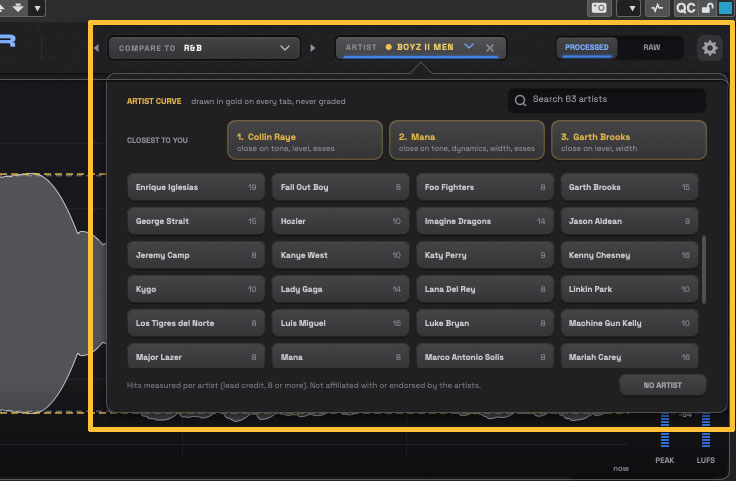Screen dimensions: 736x481
Task: Choose Mana in the artist grid
Action: point(340,356)
